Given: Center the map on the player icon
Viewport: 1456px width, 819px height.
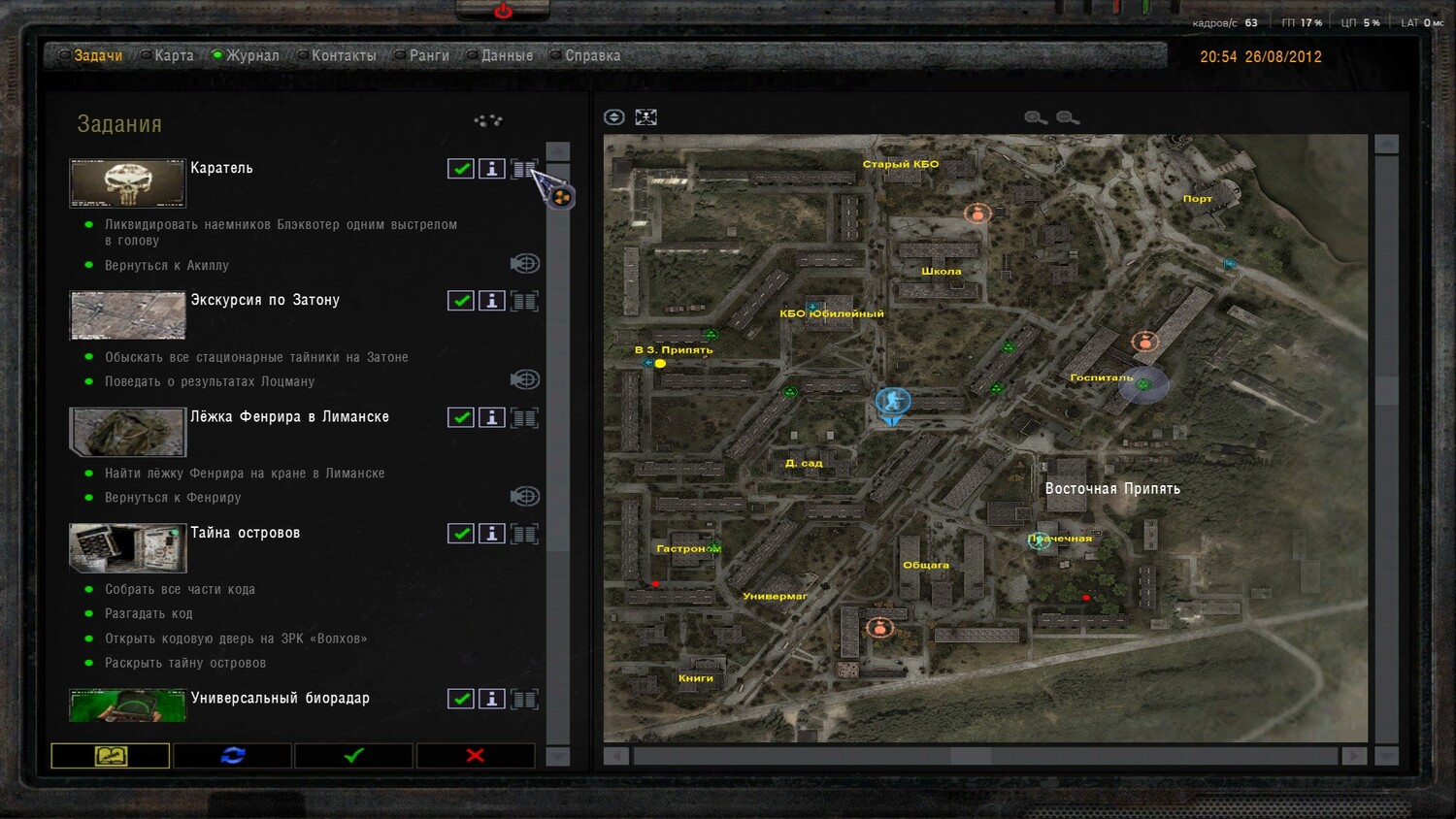Looking at the screenshot, I should coord(645,117).
